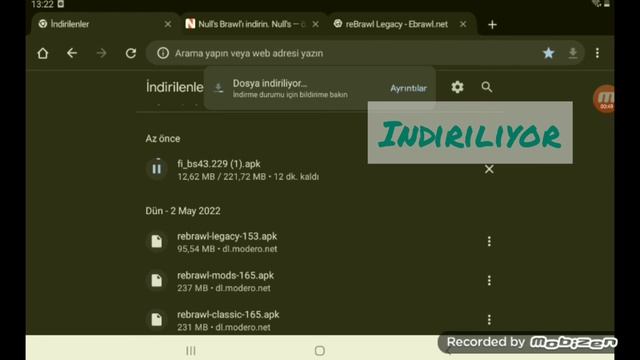The width and height of the screenshot is (640, 360).
Task: Bookmark this page with the star
Action: (x=549, y=53)
